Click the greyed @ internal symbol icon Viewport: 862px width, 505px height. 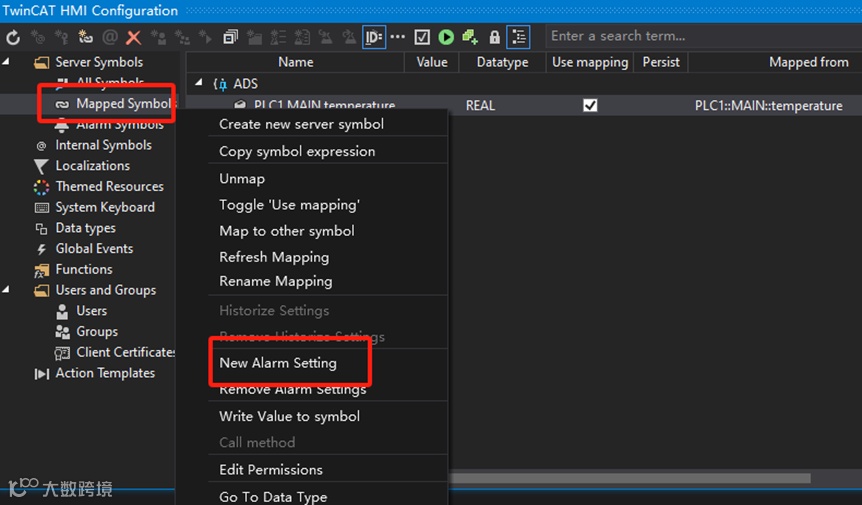(110, 37)
